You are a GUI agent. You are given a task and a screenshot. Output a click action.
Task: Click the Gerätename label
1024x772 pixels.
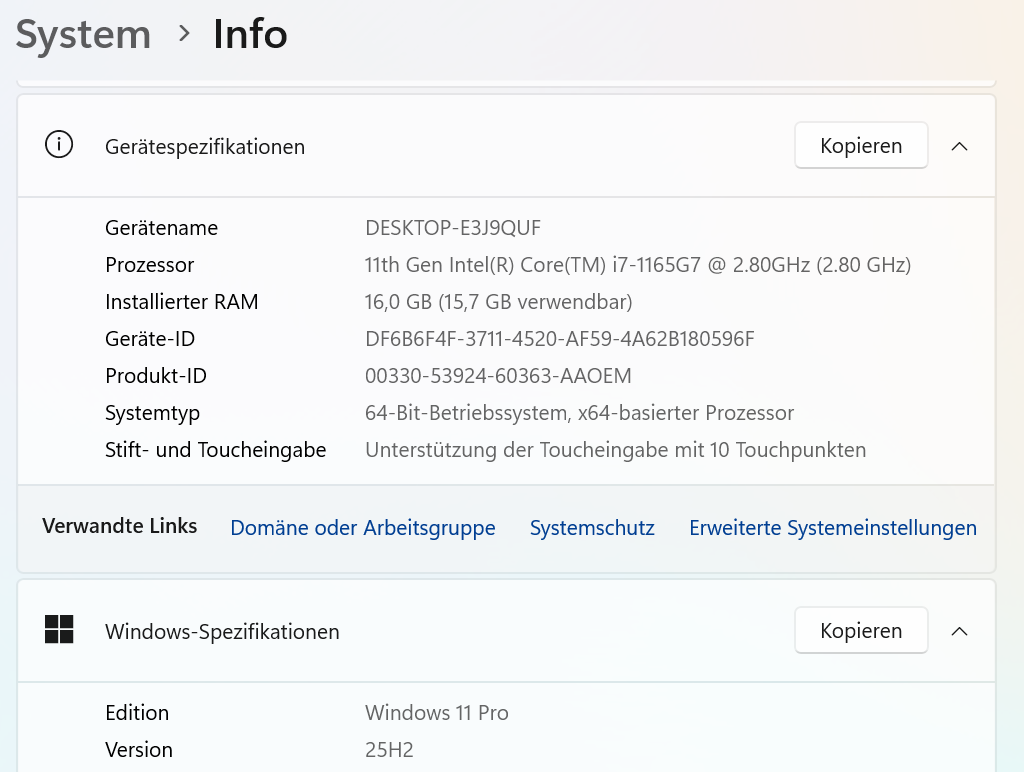click(x=161, y=228)
